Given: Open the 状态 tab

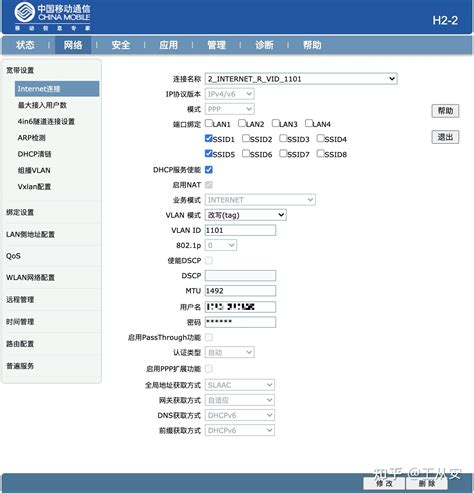Looking at the screenshot, I should 25,45.
